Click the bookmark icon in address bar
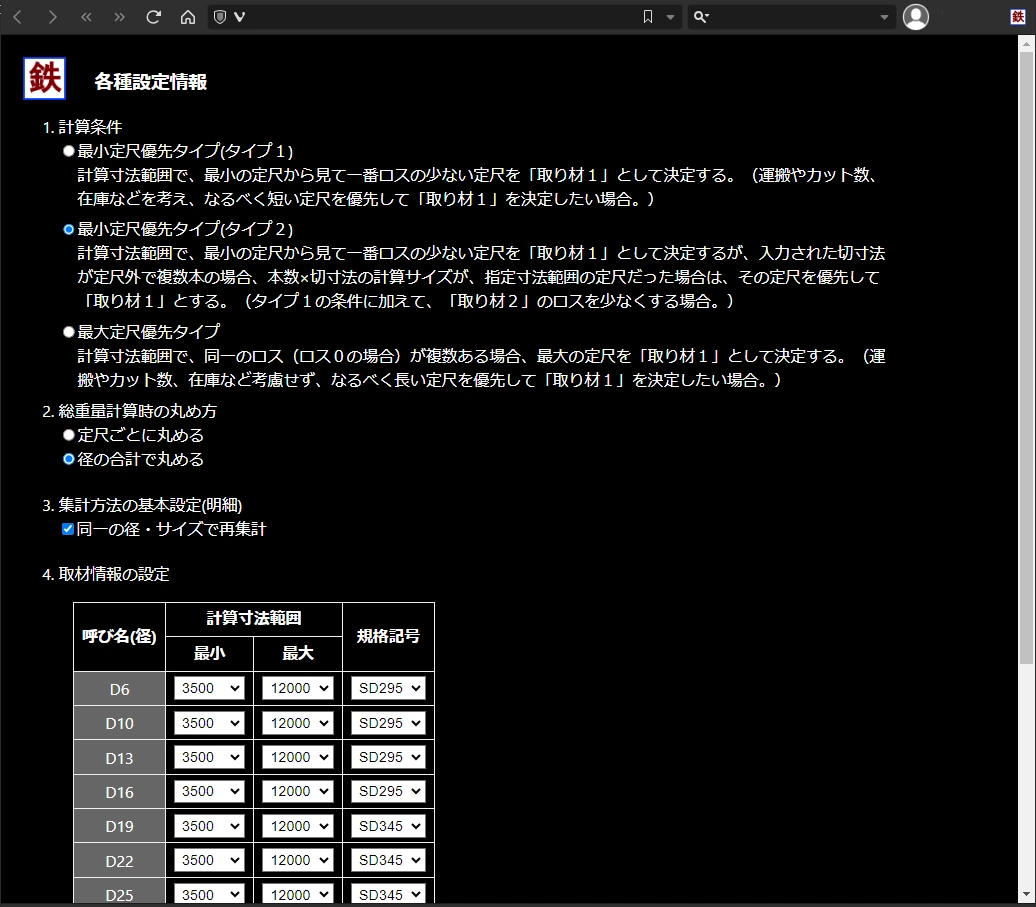The height and width of the screenshot is (907, 1036). click(648, 17)
